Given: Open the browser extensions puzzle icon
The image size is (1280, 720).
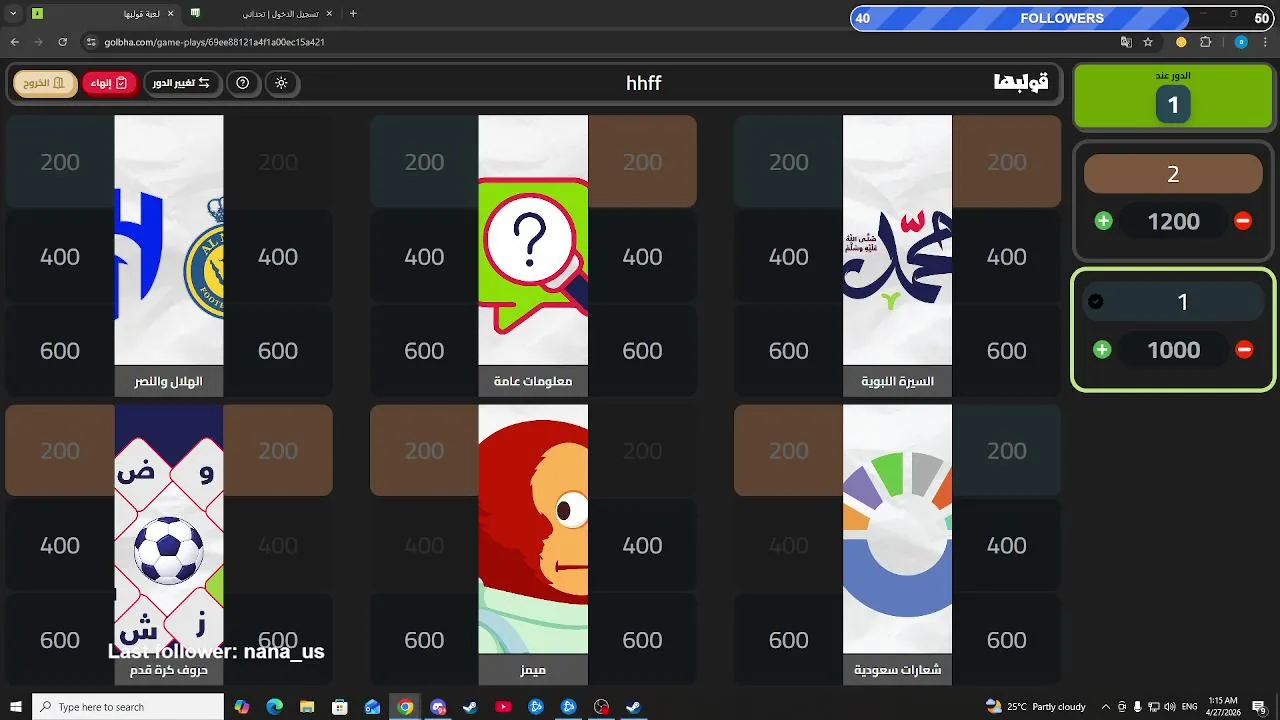Looking at the screenshot, I should 1205,42.
